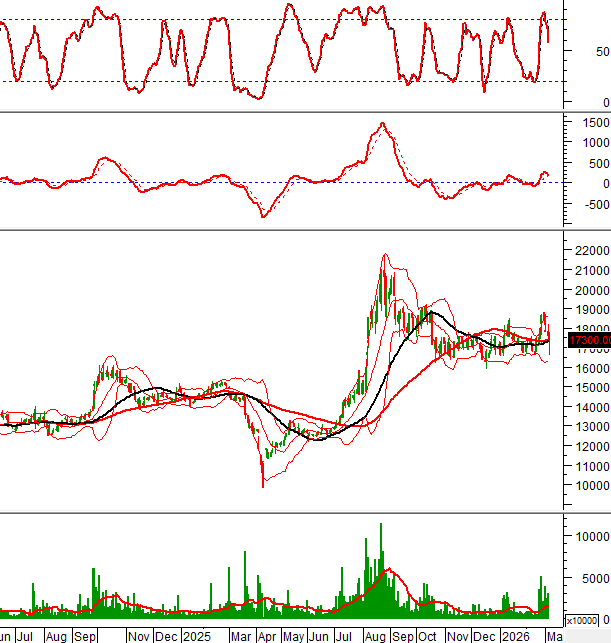Click the highest peak of the MACD line
The width and height of the screenshot is (611, 643).
(x=382, y=124)
